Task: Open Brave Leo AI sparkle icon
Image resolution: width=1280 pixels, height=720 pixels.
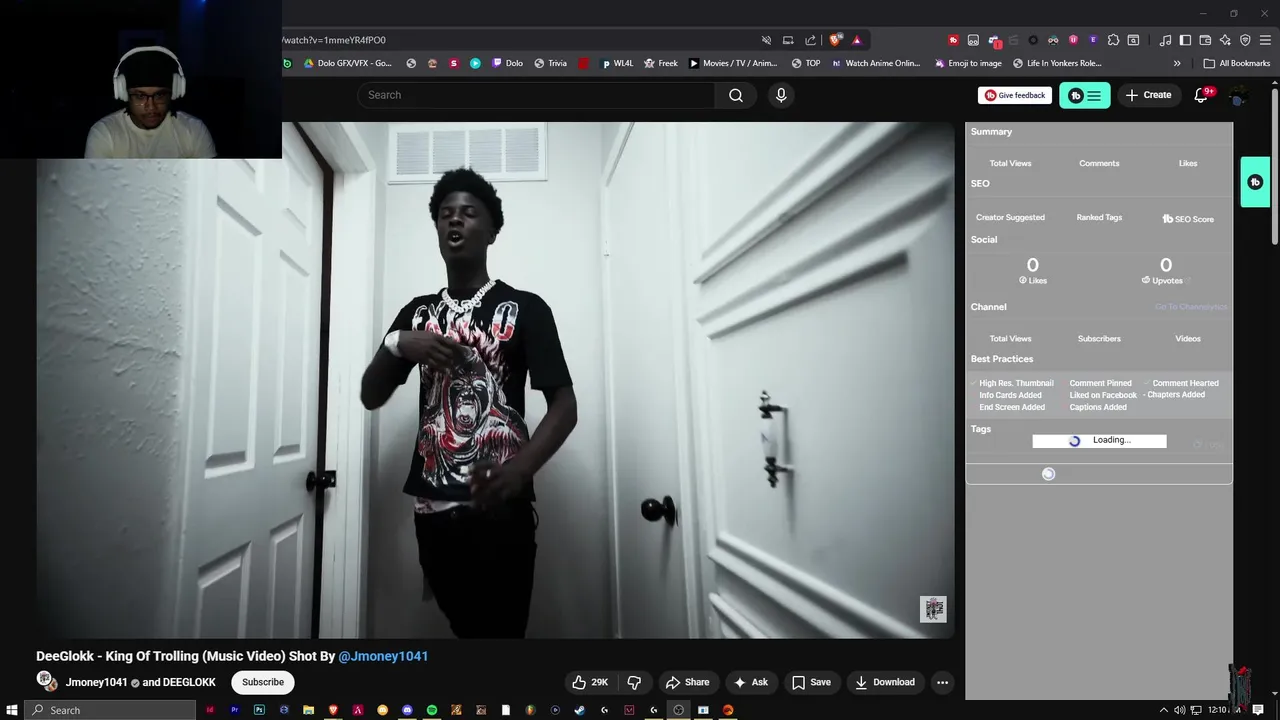Action: [x=1225, y=40]
